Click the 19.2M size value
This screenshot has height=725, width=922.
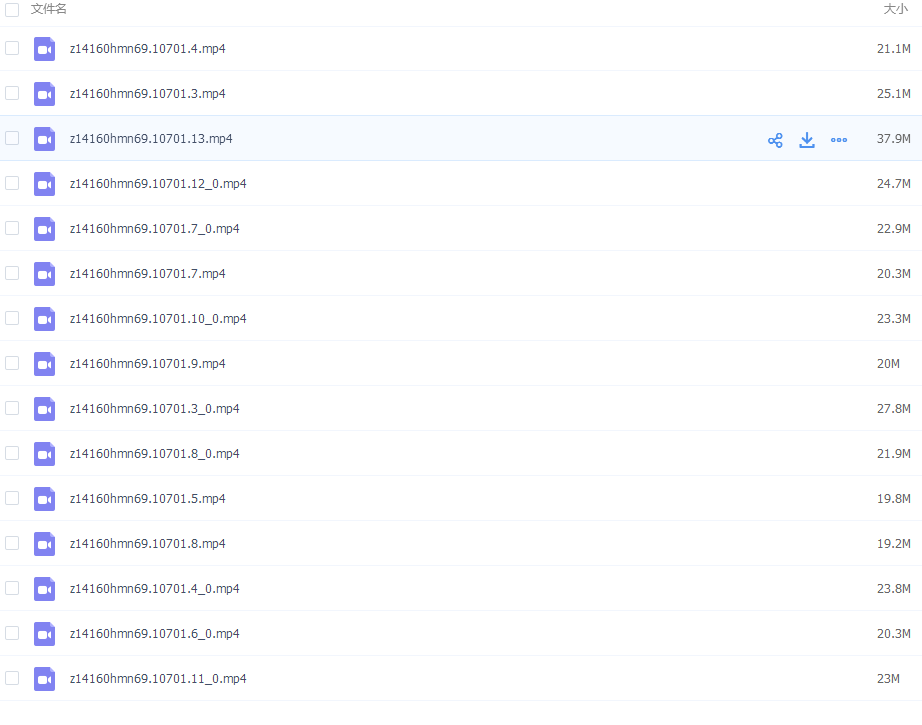click(894, 544)
